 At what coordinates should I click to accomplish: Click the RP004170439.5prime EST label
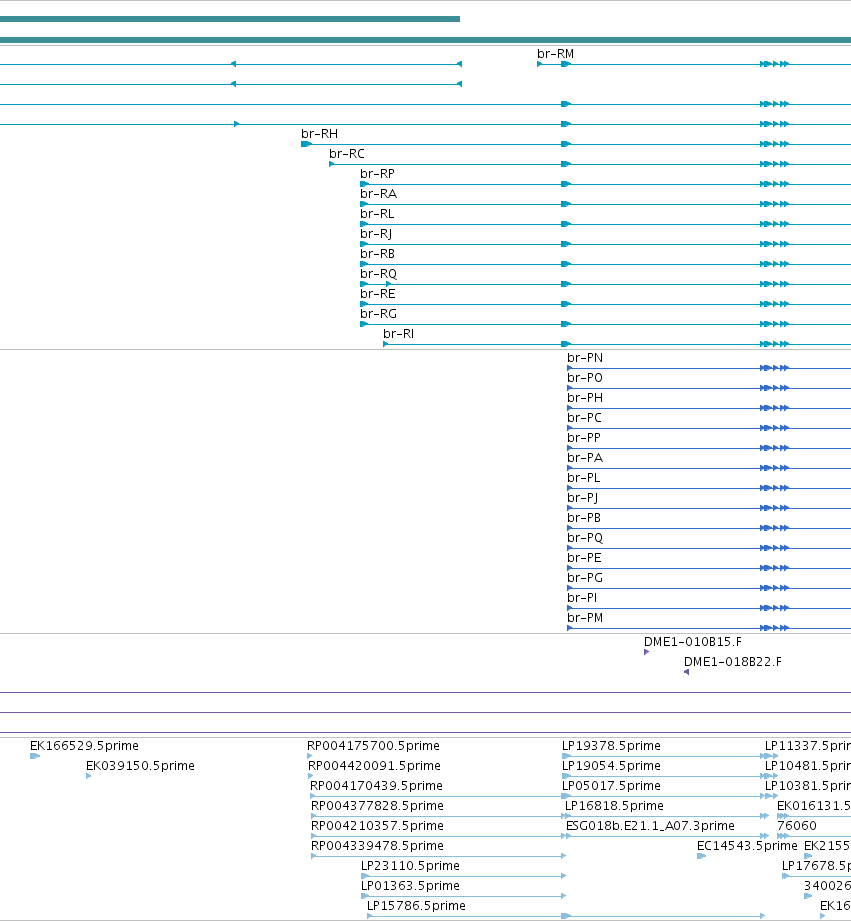click(376, 786)
